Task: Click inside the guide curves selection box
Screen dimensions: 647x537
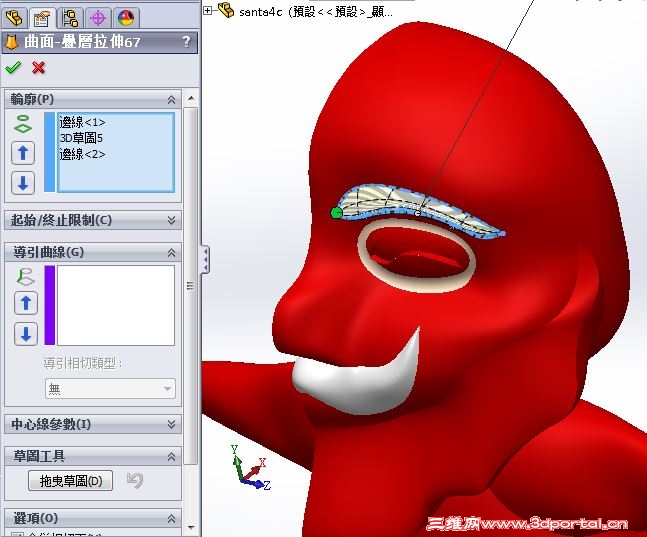Action: pyautogui.click(x=116, y=305)
